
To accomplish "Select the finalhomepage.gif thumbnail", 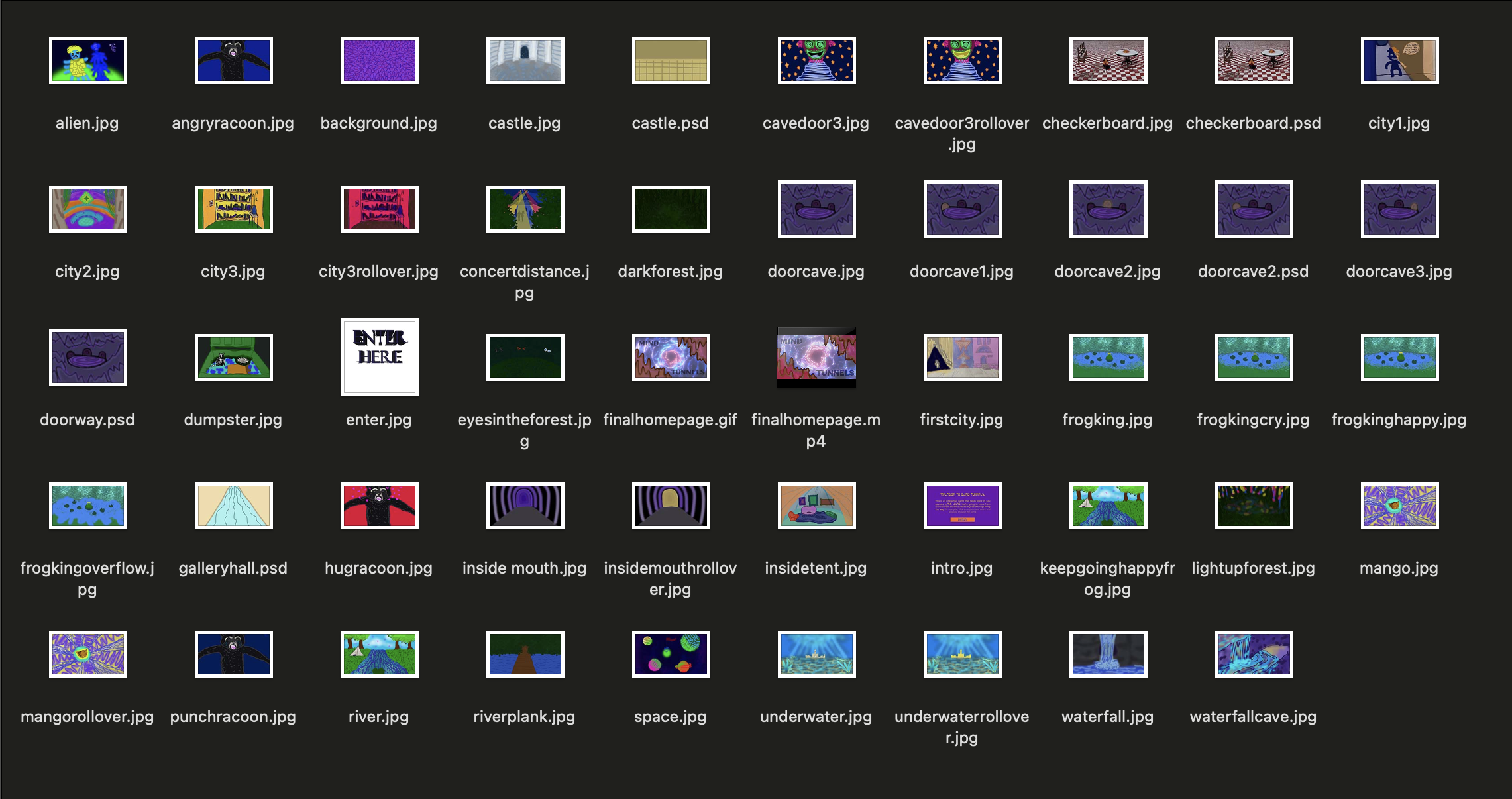I will [671, 357].
